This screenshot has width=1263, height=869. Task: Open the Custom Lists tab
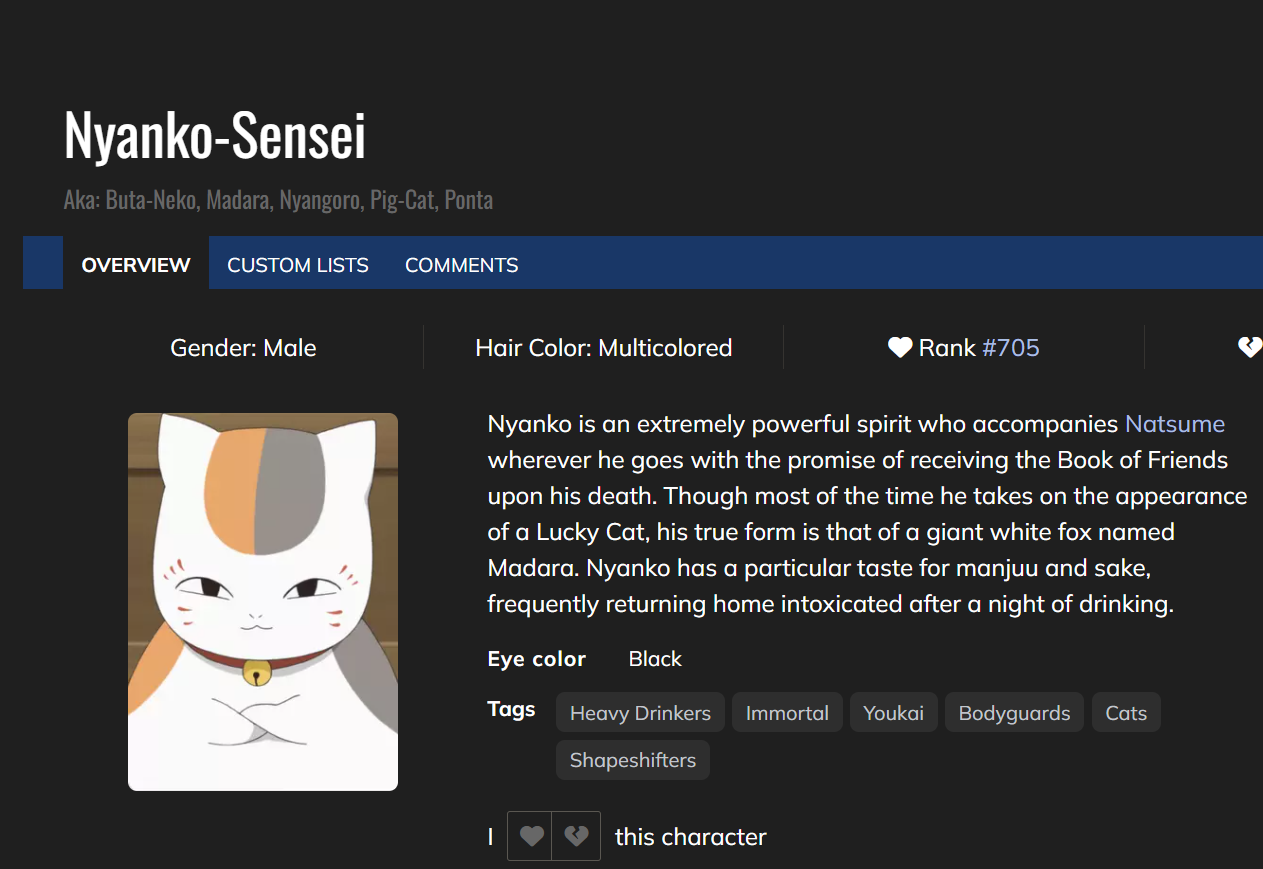pyautogui.click(x=298, y=265)
